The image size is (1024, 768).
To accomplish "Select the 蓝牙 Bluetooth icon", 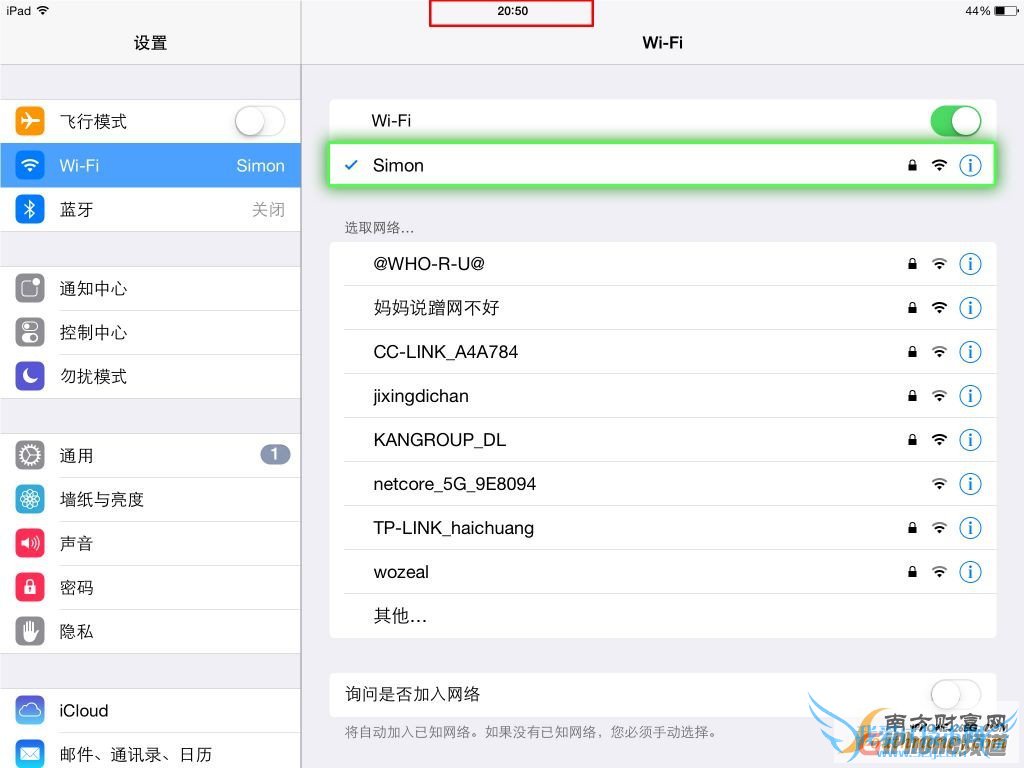I will [x=29, y=209].
